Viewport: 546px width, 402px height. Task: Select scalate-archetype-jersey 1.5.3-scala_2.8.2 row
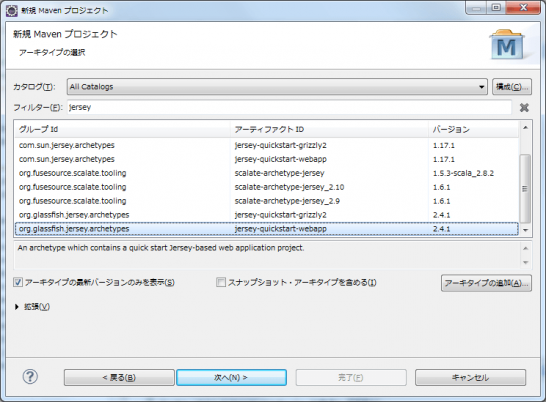(x=267, y=173)
